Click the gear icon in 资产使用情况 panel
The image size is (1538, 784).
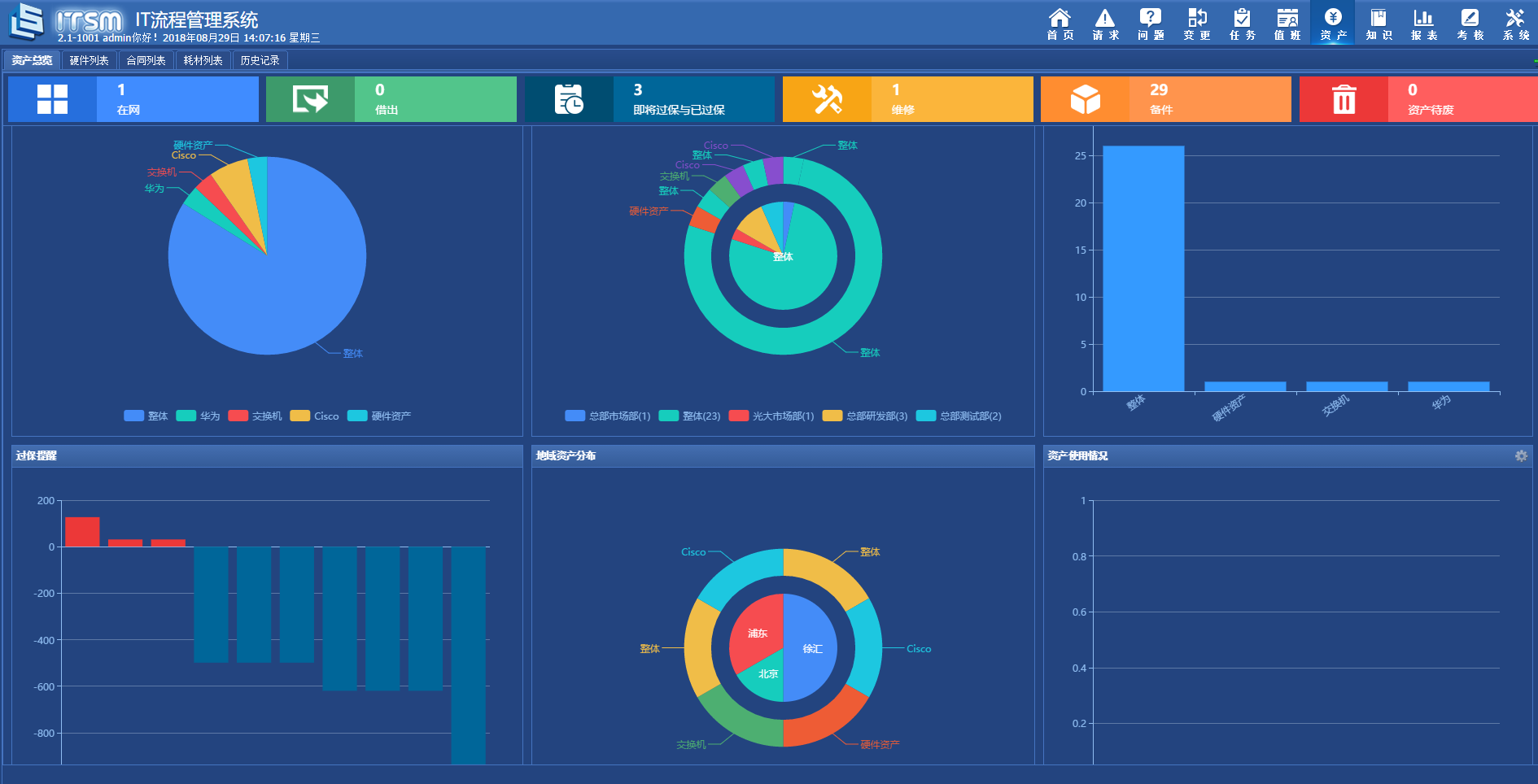[x=1521, y=455]
